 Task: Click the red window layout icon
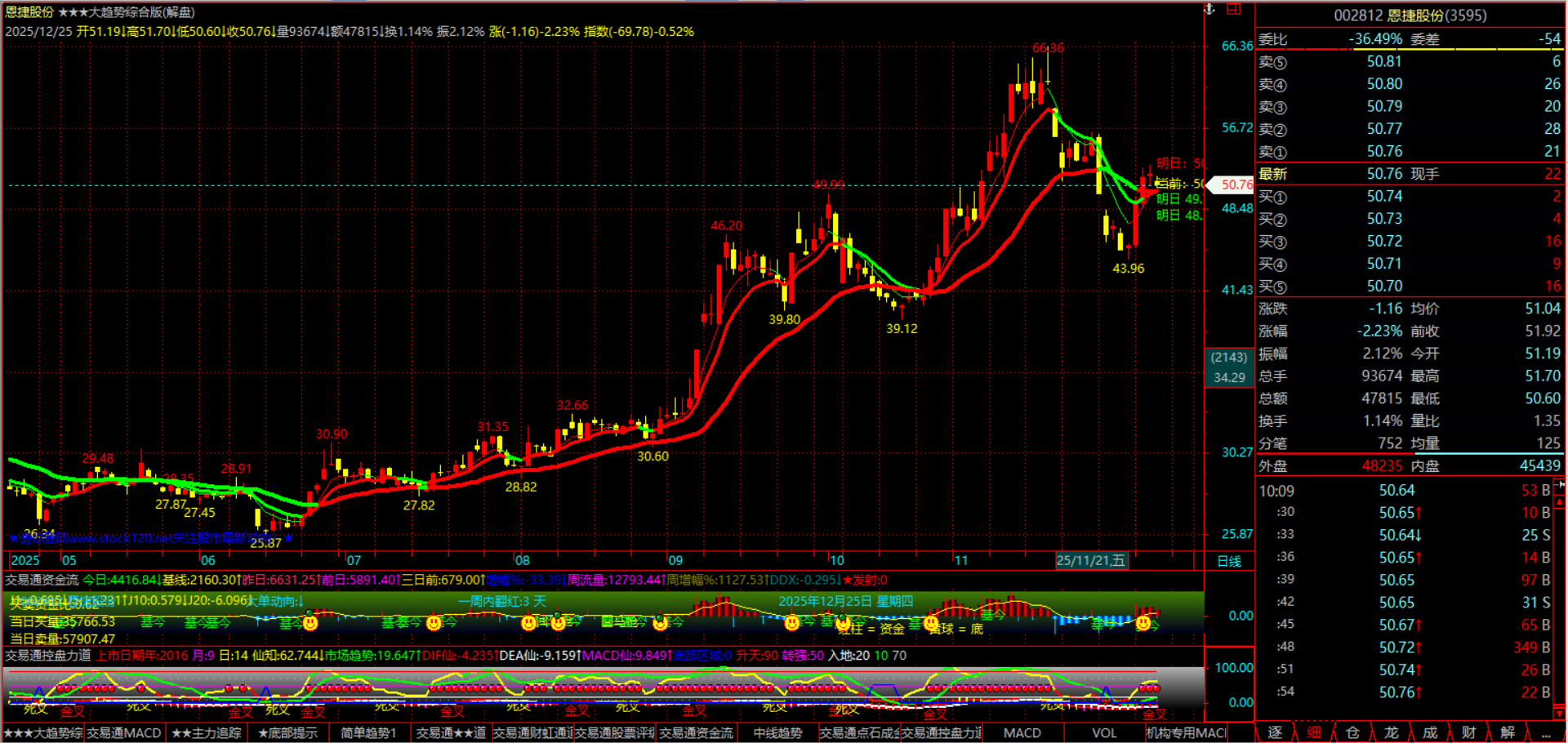tap(1234, 9)
